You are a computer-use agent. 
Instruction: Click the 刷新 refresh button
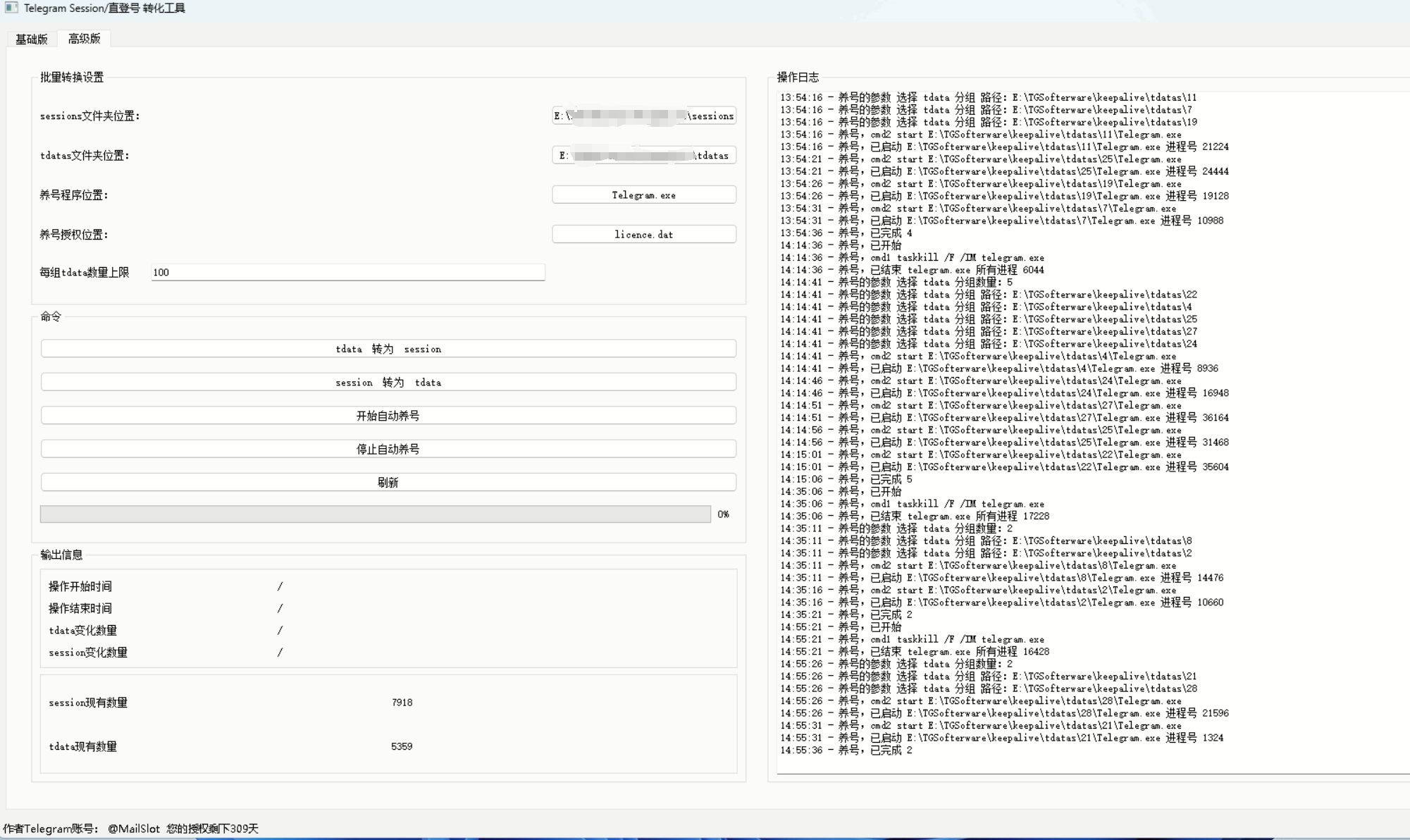pos(388,483)
